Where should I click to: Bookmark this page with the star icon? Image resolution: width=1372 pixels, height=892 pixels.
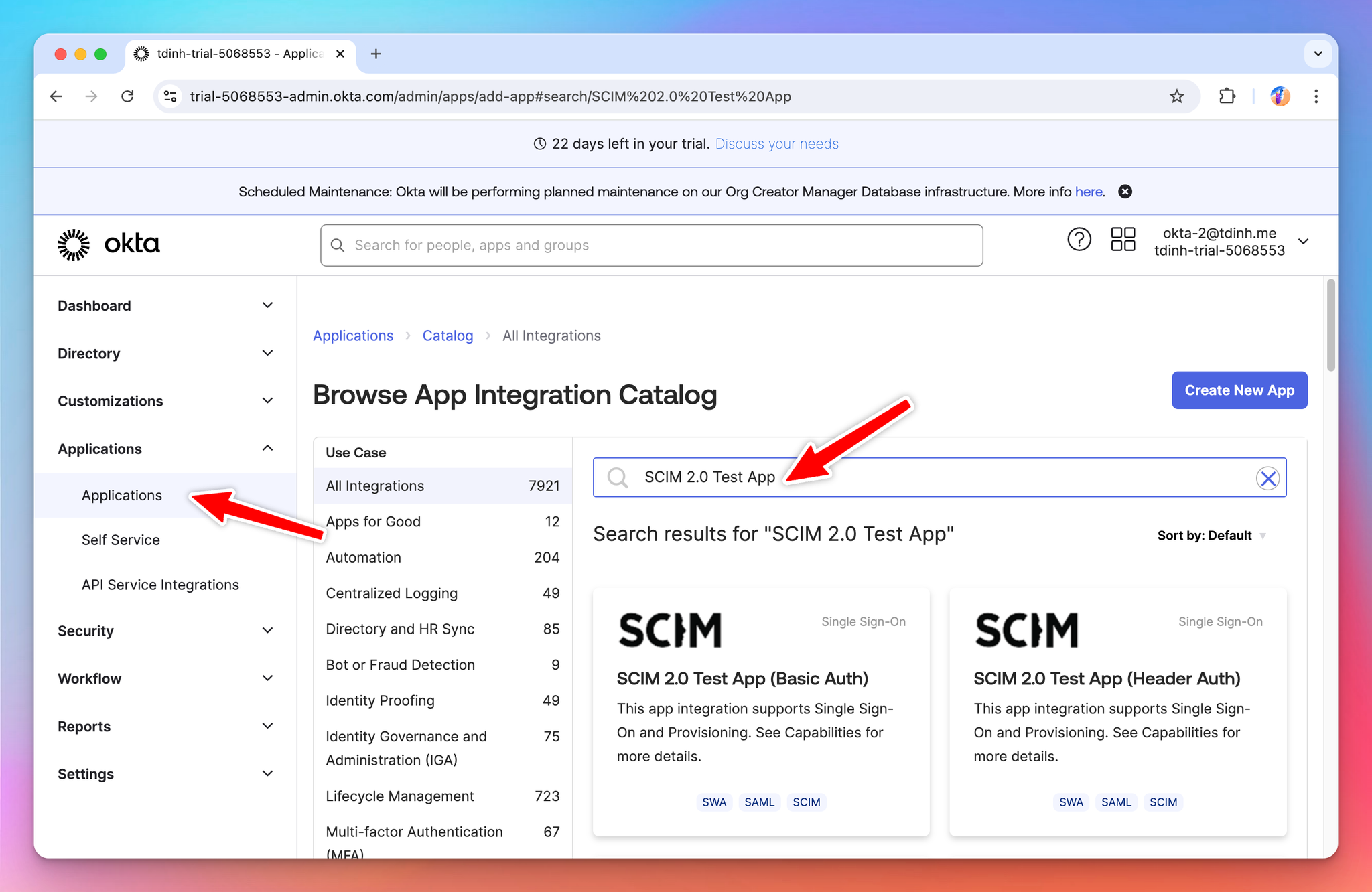(x=1176, y=96)
